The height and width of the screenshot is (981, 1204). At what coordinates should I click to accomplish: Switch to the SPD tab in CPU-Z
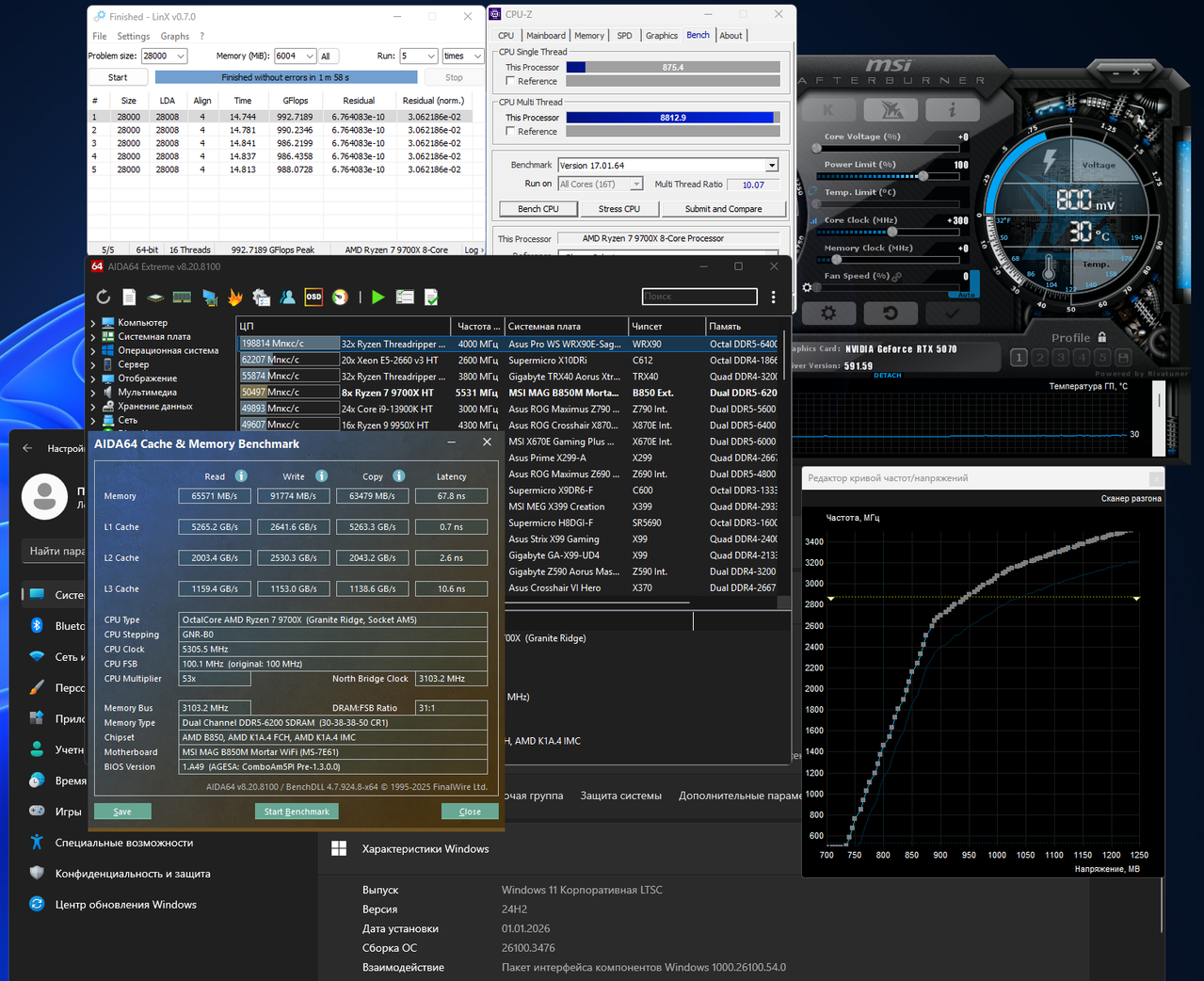tap(624, 36)
